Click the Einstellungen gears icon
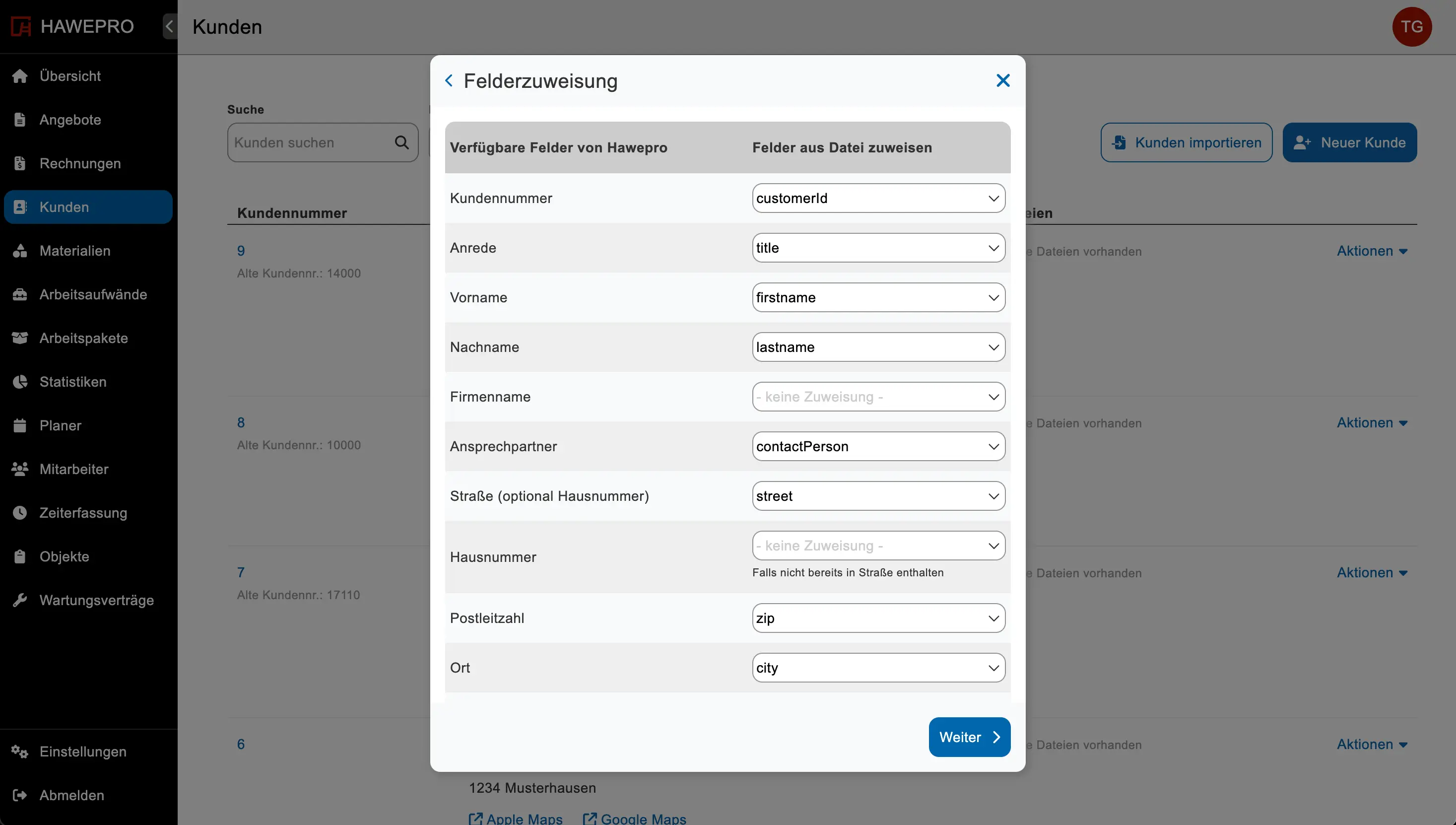 [20, 752]
